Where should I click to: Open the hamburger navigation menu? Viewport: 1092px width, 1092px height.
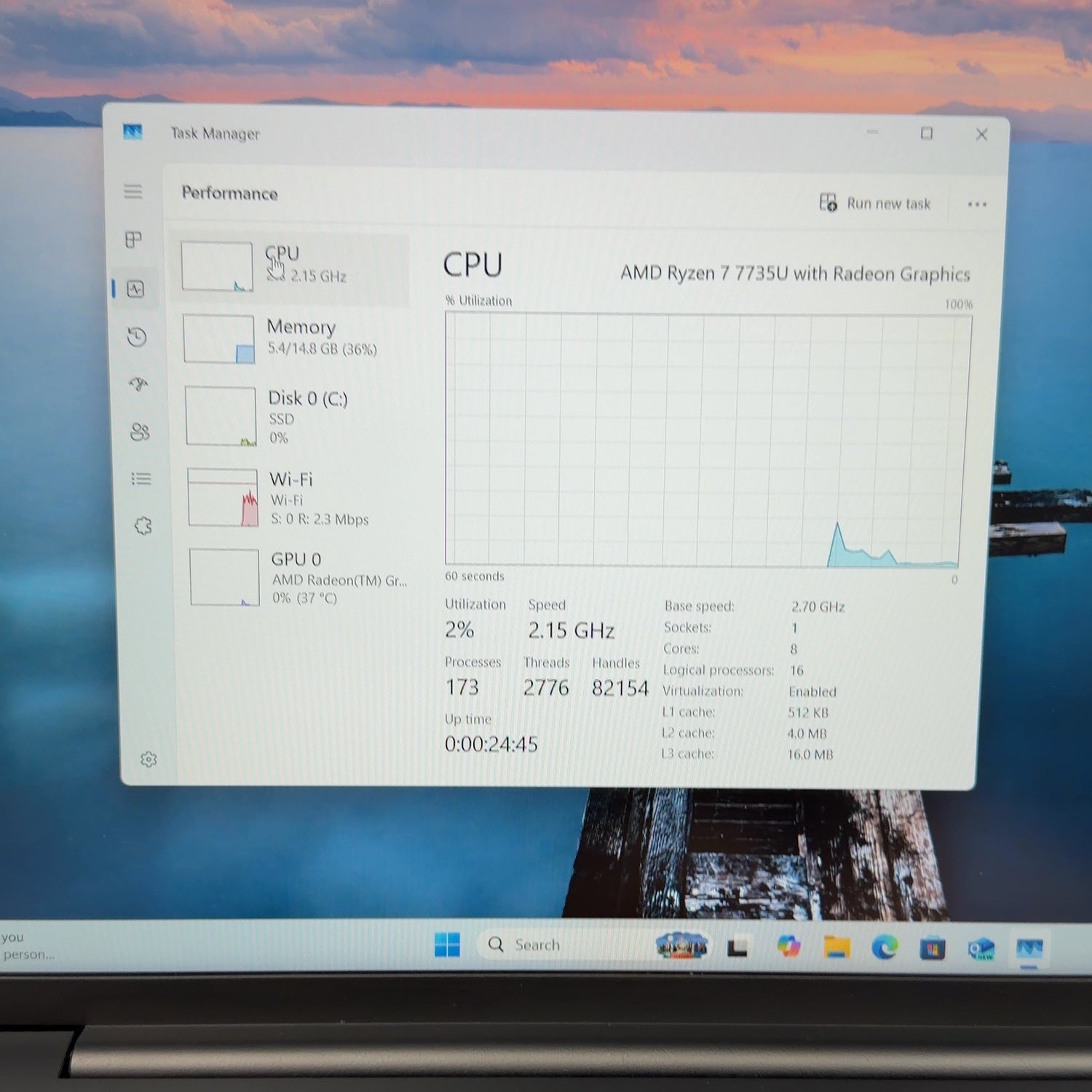(132, 191)
